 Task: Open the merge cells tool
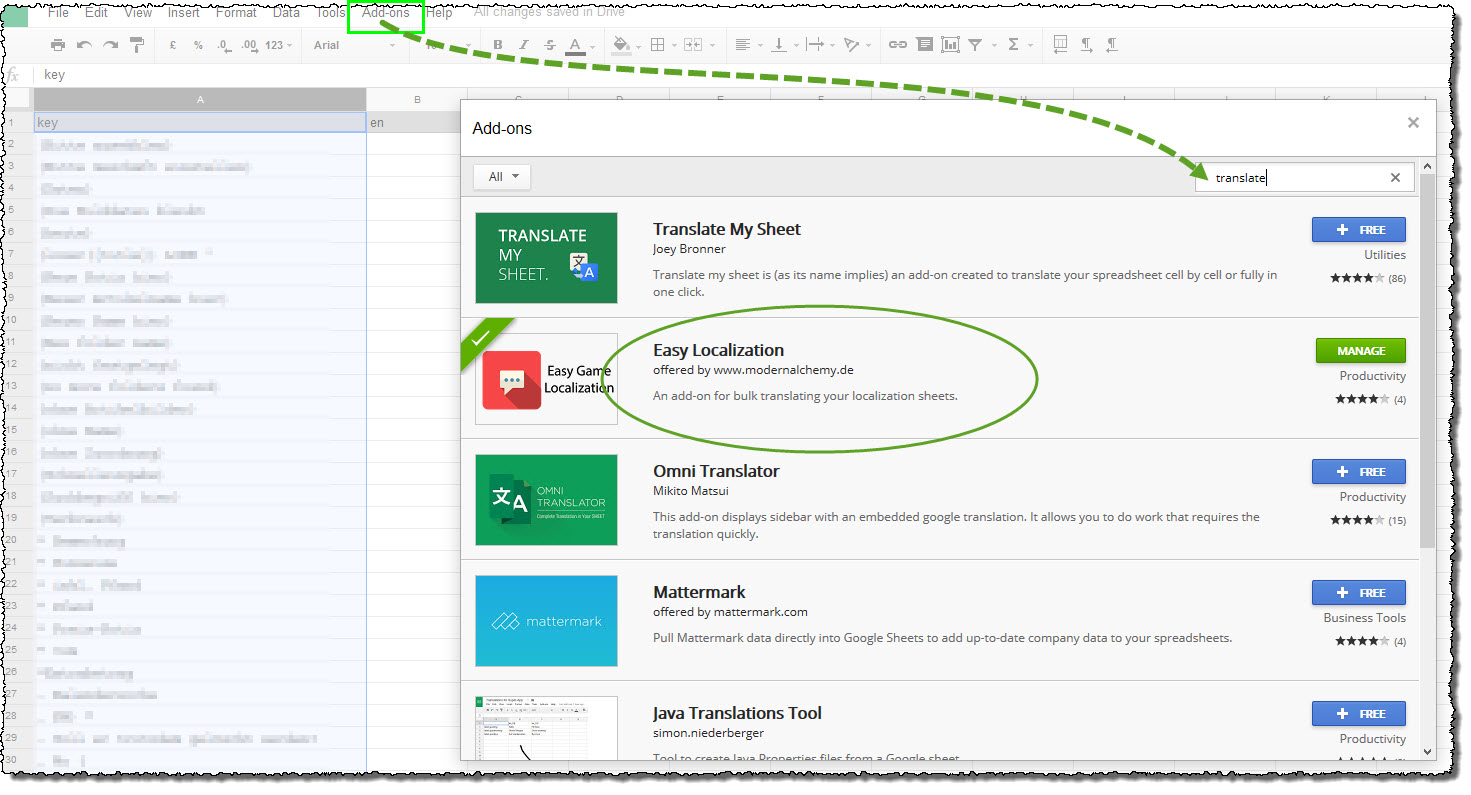click(x=695, y=45)
